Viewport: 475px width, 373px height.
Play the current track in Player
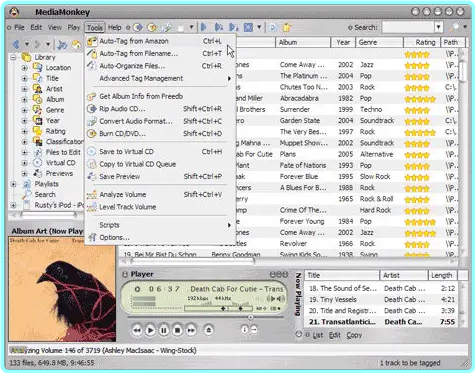[x=150, y=330]
